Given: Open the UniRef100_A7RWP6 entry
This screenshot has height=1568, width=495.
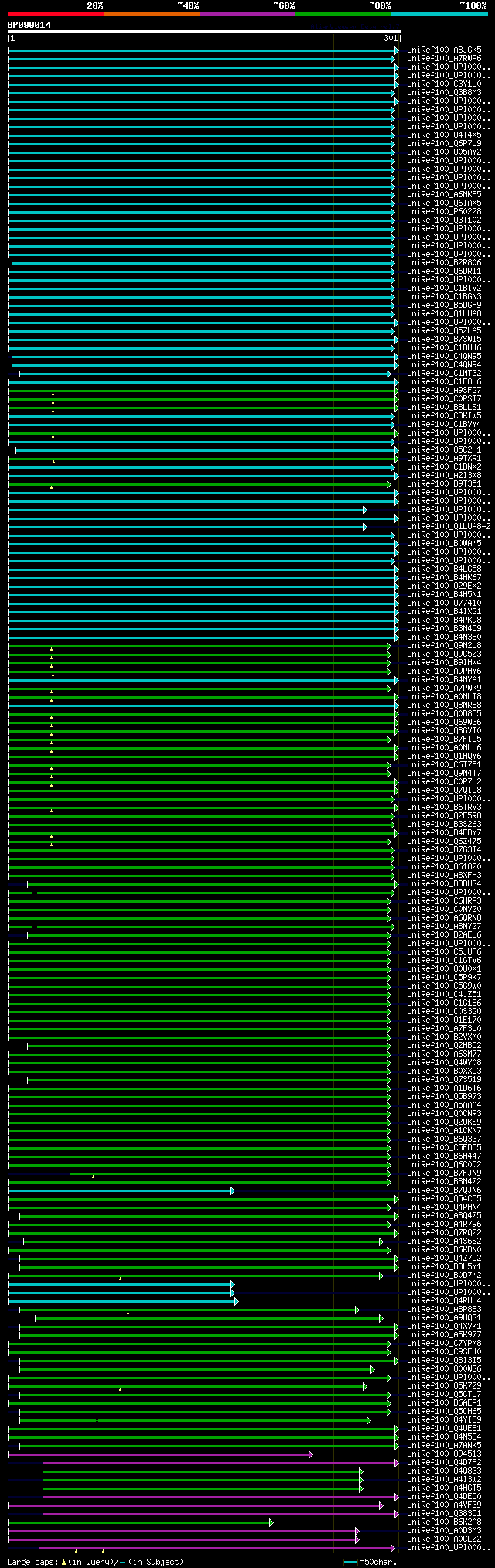Looking at the screenshot, I should click(x=444, y=58).
